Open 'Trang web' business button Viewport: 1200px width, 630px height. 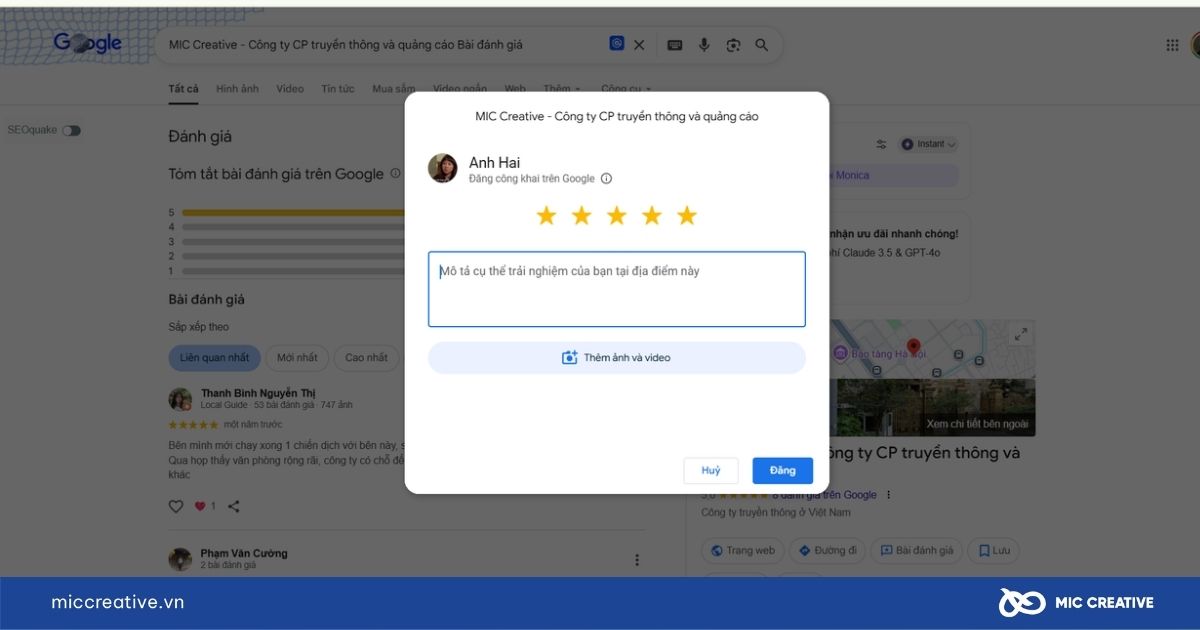tap(742, 550)
